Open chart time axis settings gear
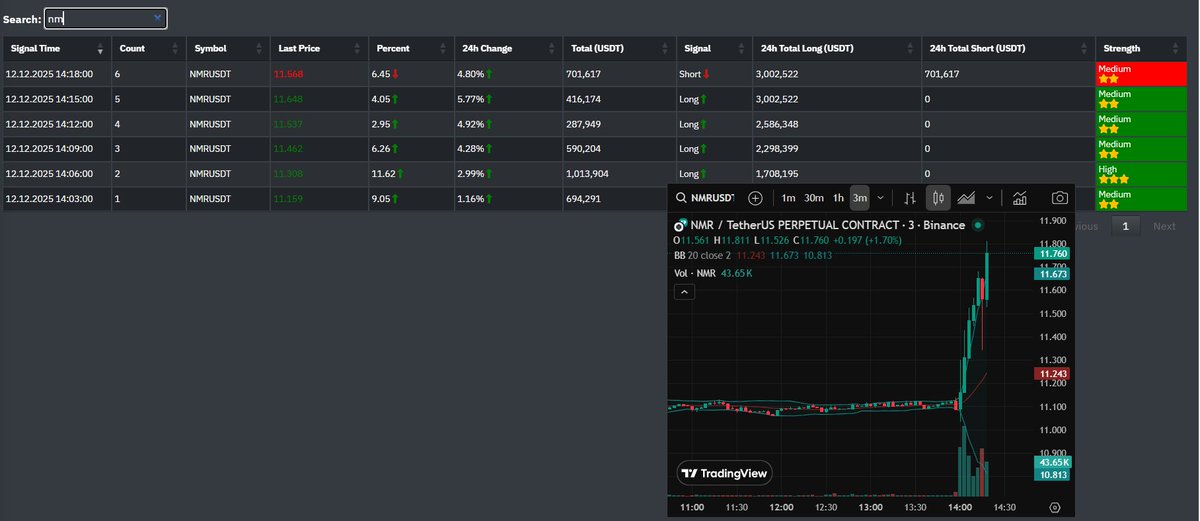This screenshot has height=521, width=1200. [x=1056, y=507]
